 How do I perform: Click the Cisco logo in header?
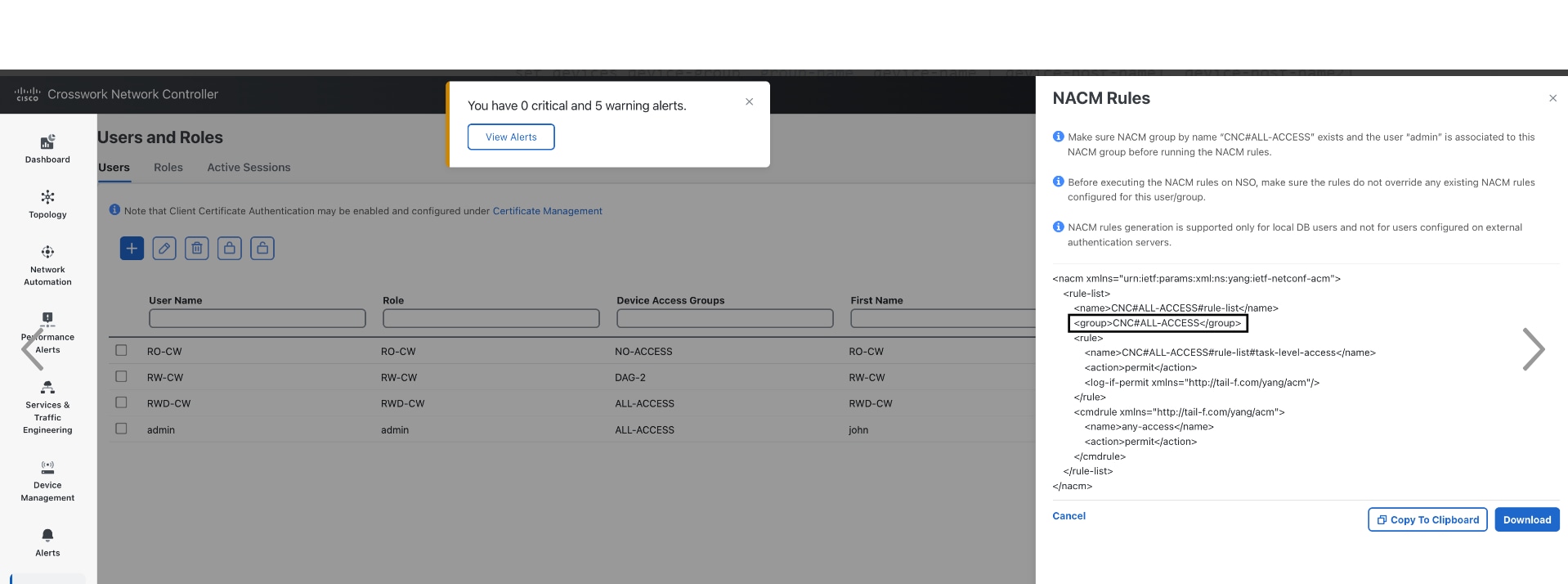click(27, 94)
